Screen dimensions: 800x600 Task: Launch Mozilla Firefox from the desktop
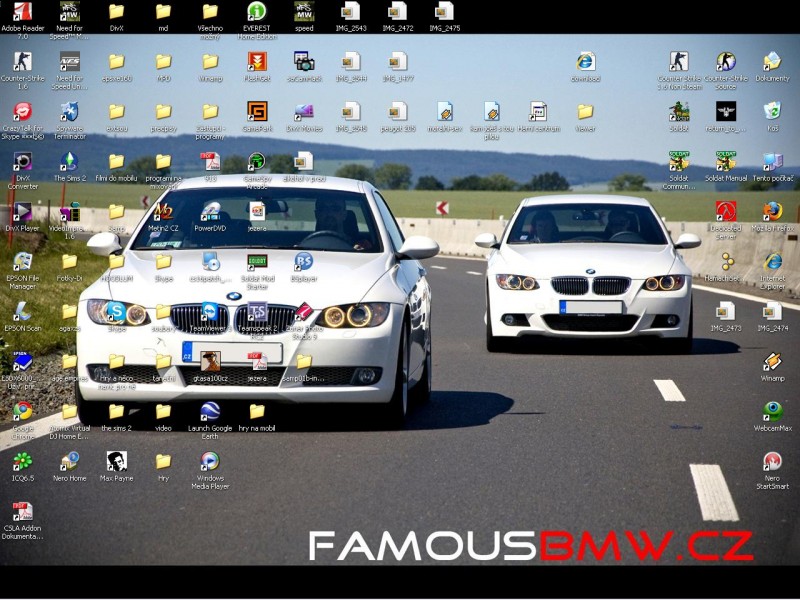(x=772, y=211)
